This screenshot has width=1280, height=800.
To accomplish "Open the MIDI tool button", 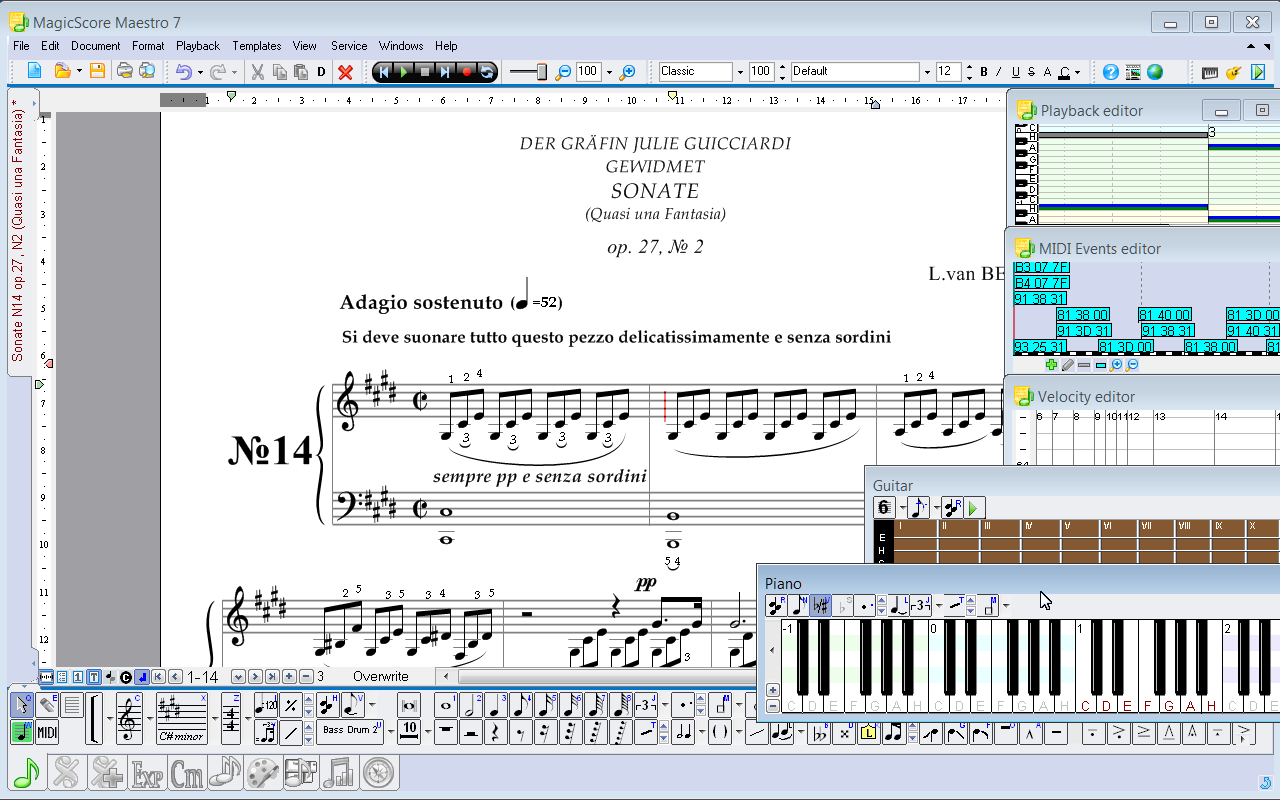I will point(47,733).
